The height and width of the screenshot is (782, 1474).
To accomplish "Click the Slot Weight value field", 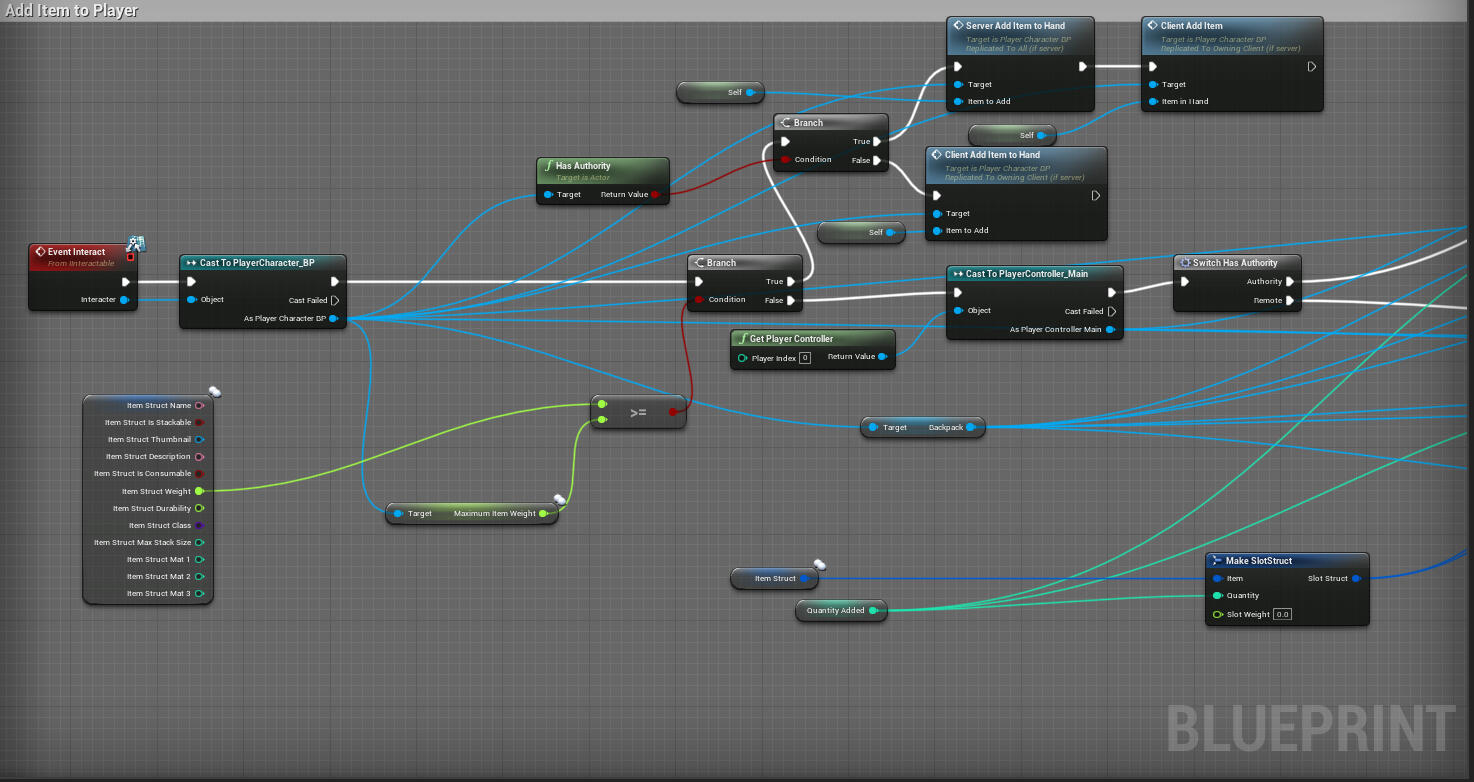I will (1282, 614).
